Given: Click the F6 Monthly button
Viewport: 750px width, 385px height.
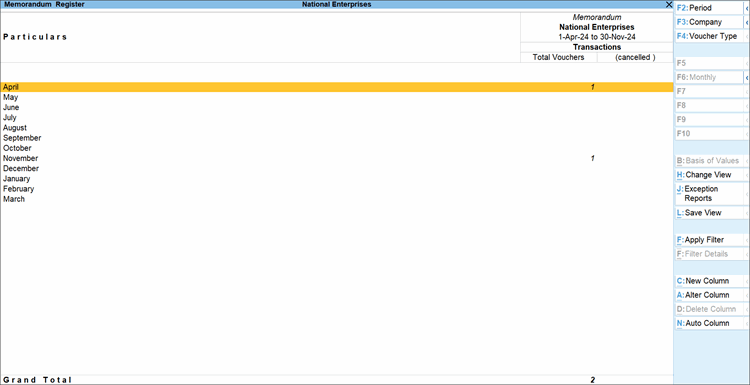Looking at the screenshot, I should point(709,77).
